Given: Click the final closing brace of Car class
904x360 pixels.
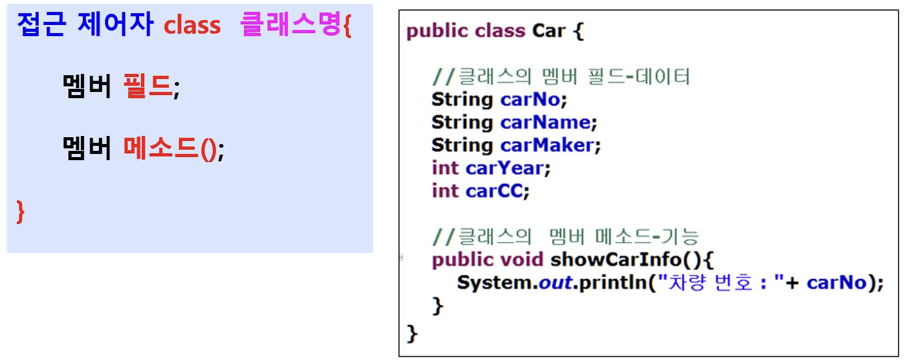Looking at the screenshot, I should (x=412, y=333).
